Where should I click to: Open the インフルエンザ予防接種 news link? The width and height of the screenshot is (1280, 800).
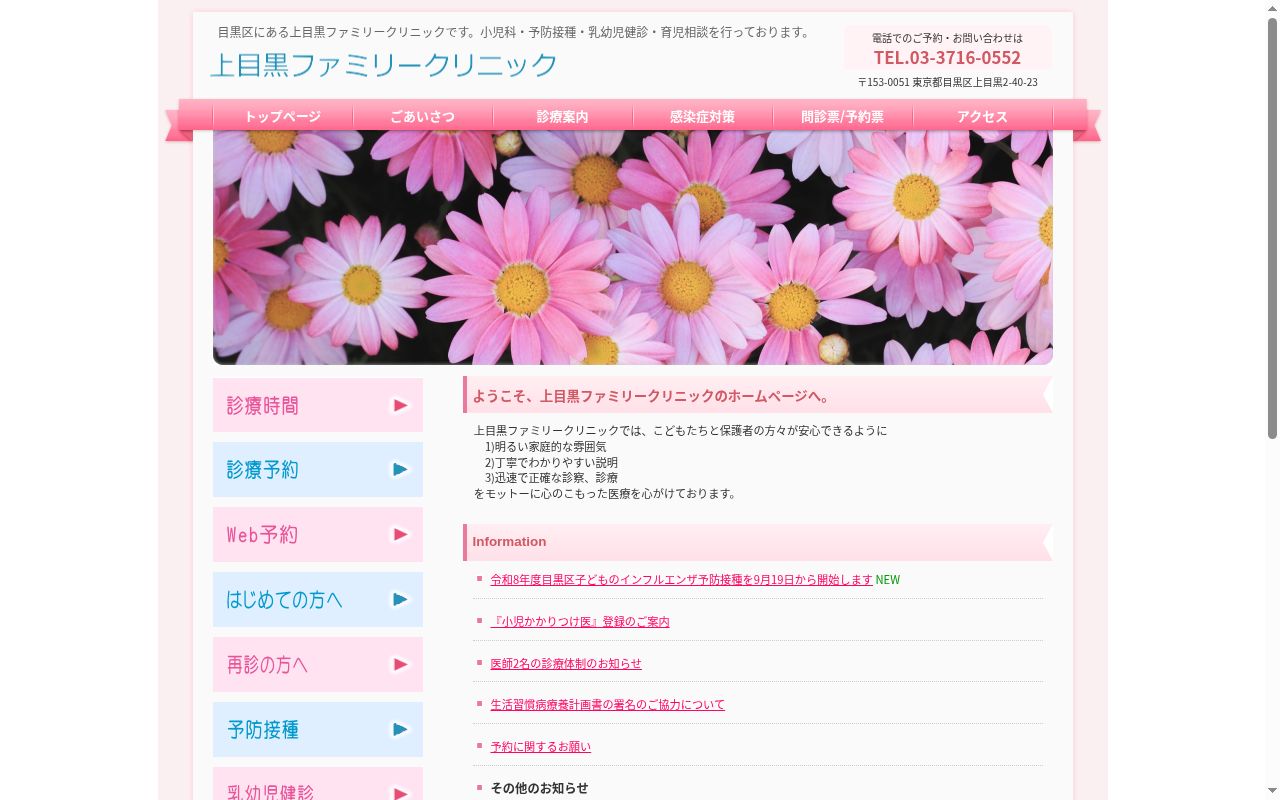click(x=681, y=580)
